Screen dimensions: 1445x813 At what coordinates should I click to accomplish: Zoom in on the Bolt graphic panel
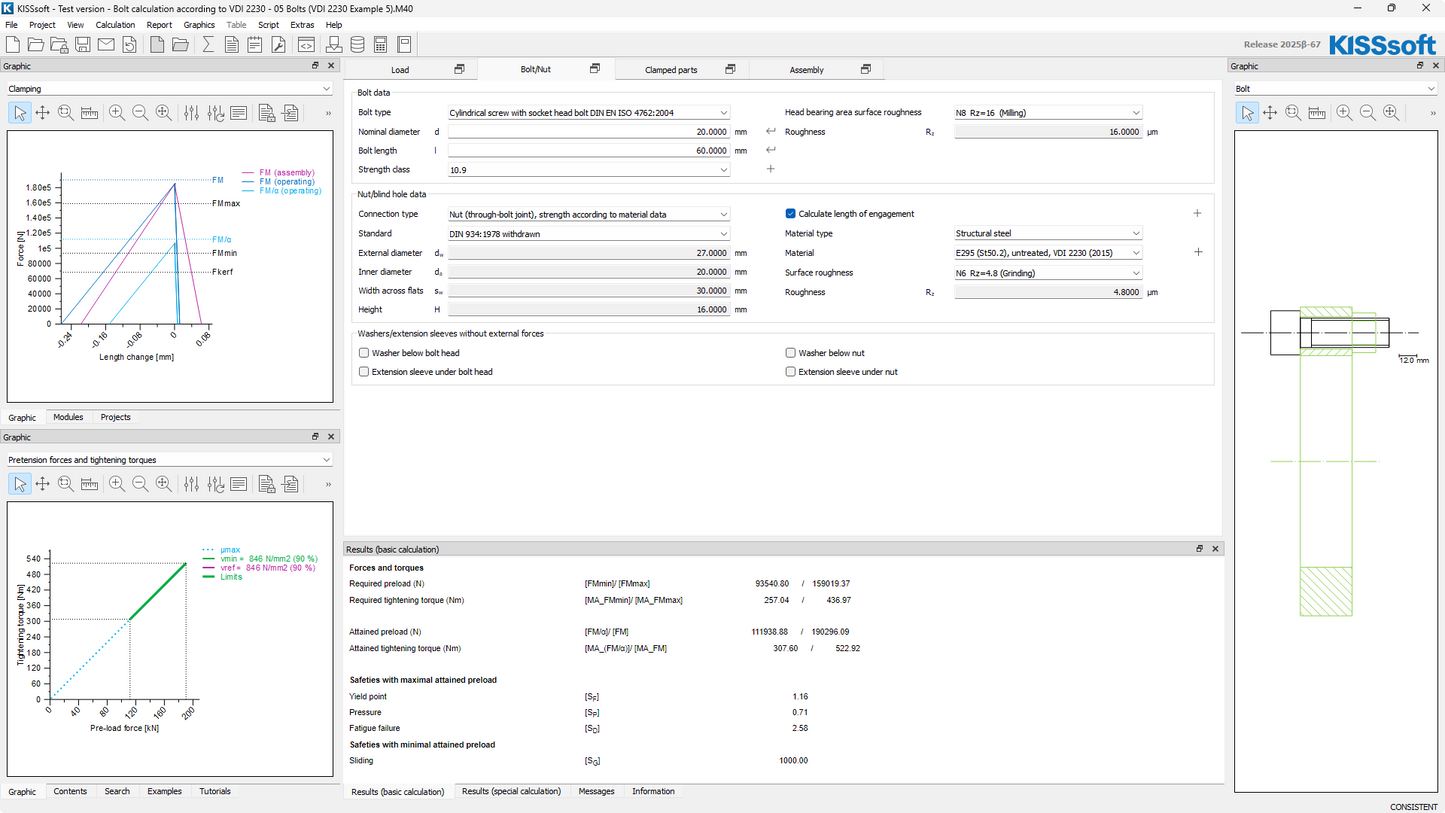click(x=1344, y=113)
